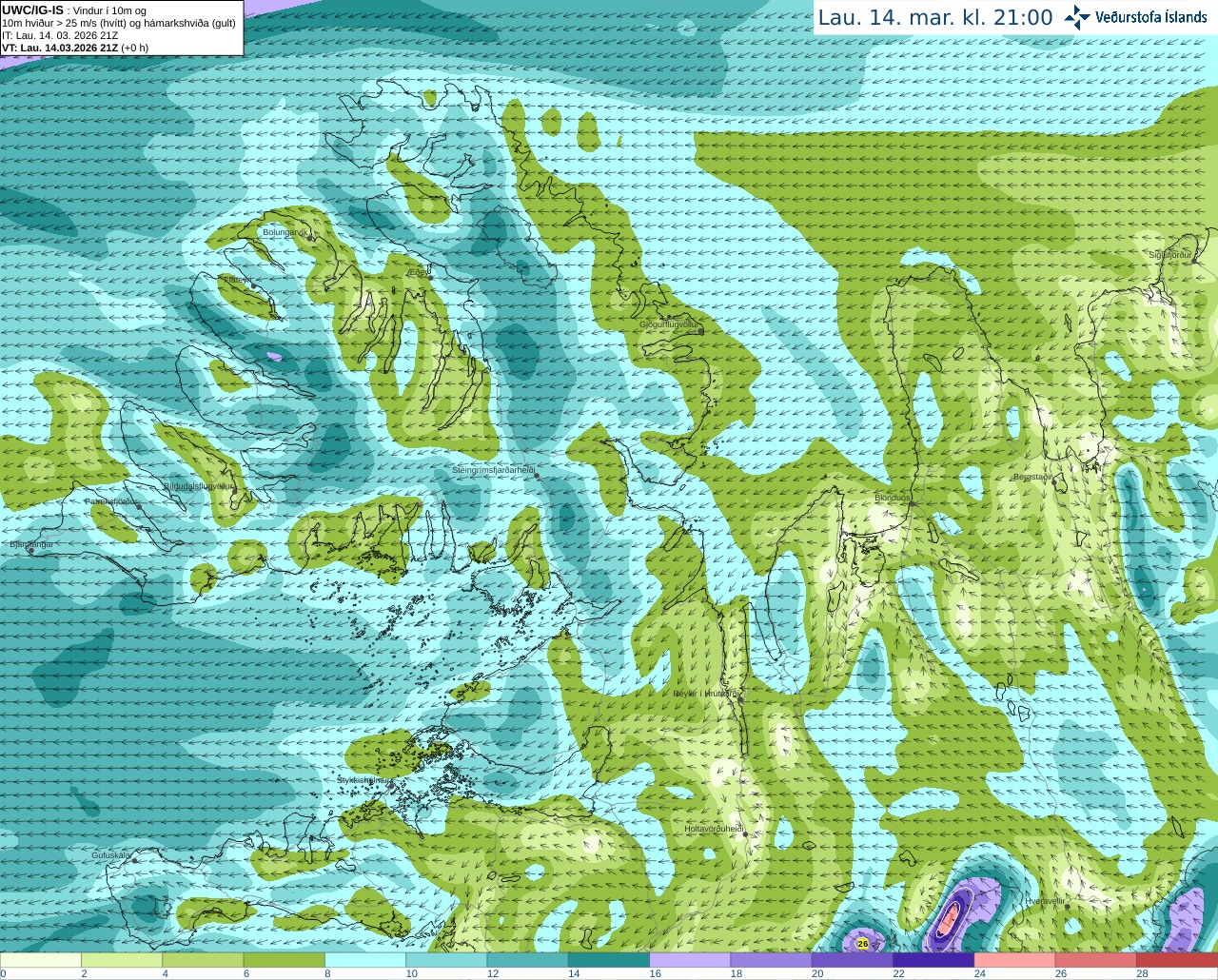This screenshot has width=1218, height=980.
Task: Select the 18–20 m/s legend color
Action: click(x=771, y=960)
